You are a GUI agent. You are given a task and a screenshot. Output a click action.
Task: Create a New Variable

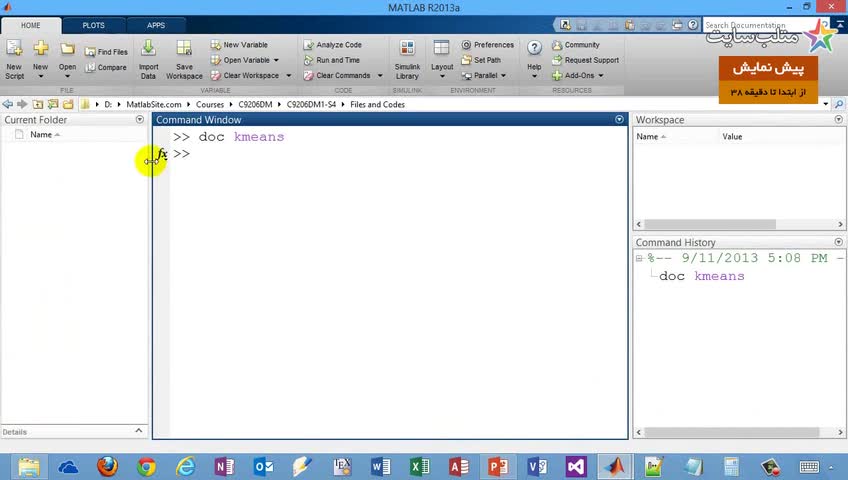pos(239,45)
